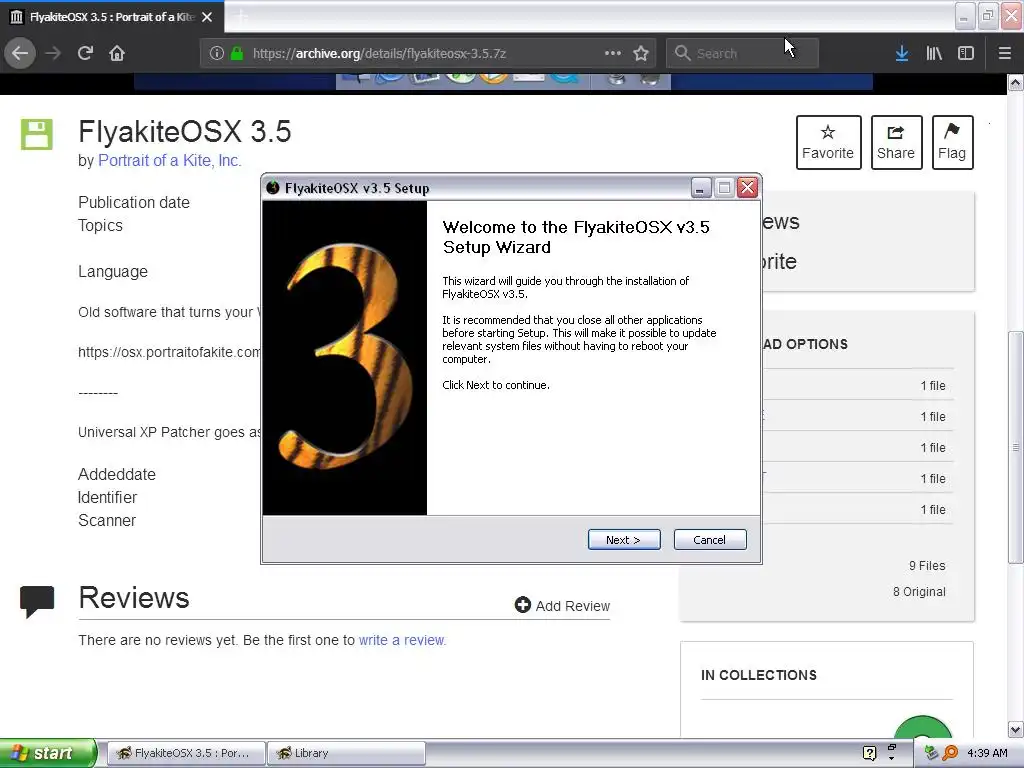Click the 4:39 AM system clock

(x=987, y=753)
